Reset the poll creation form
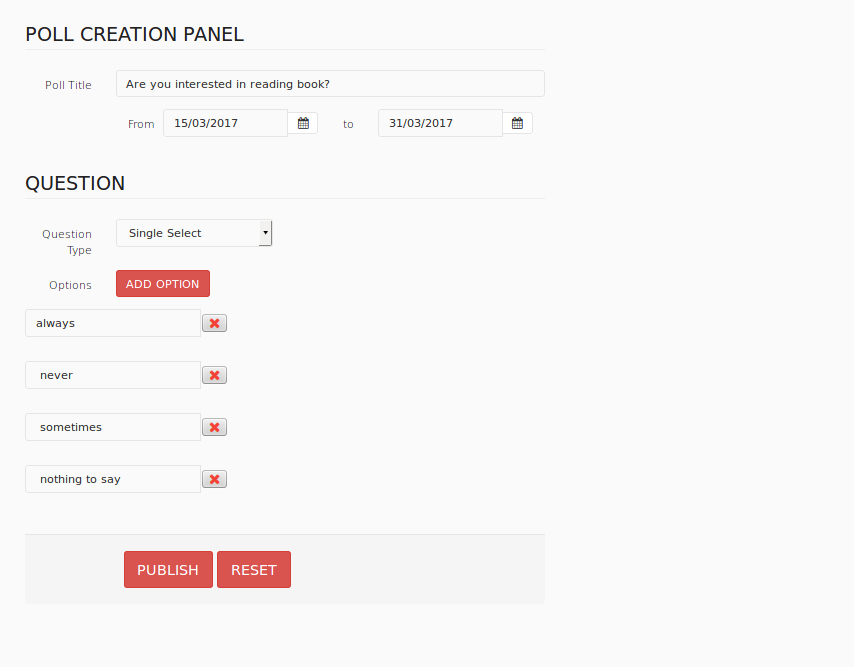Image resolution: width=854 pixels, height=667 pixels. coord(253,569)
